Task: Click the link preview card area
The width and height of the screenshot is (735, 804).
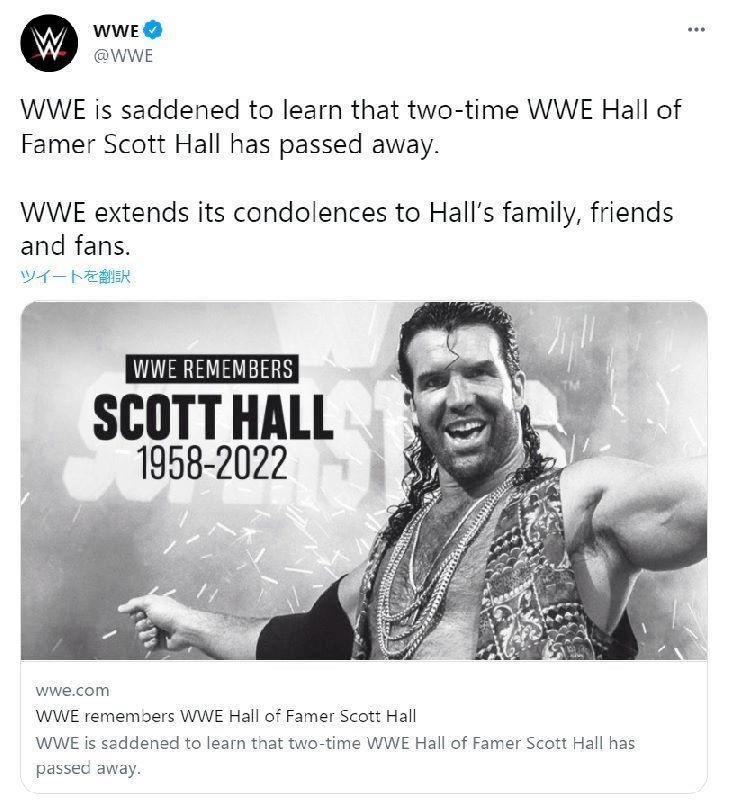Action: tap(367, 720)
